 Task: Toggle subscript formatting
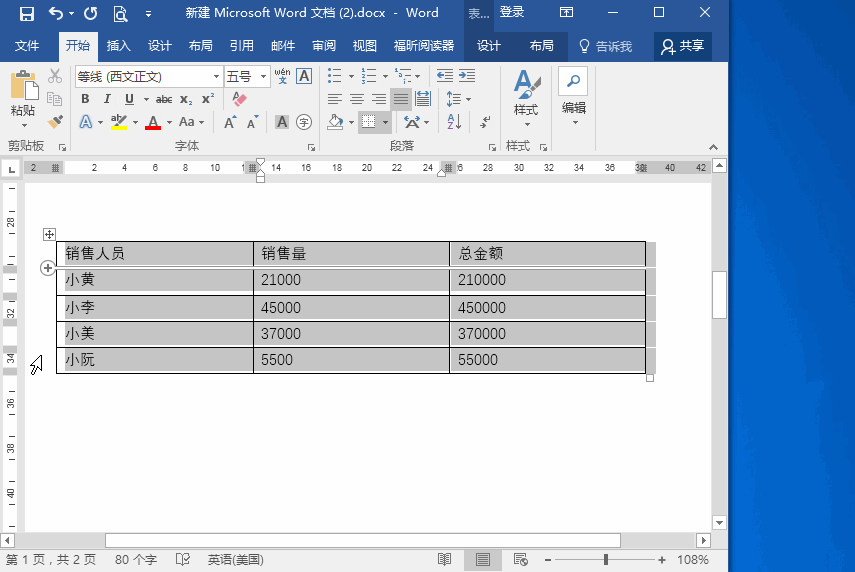tap(186, 99)
